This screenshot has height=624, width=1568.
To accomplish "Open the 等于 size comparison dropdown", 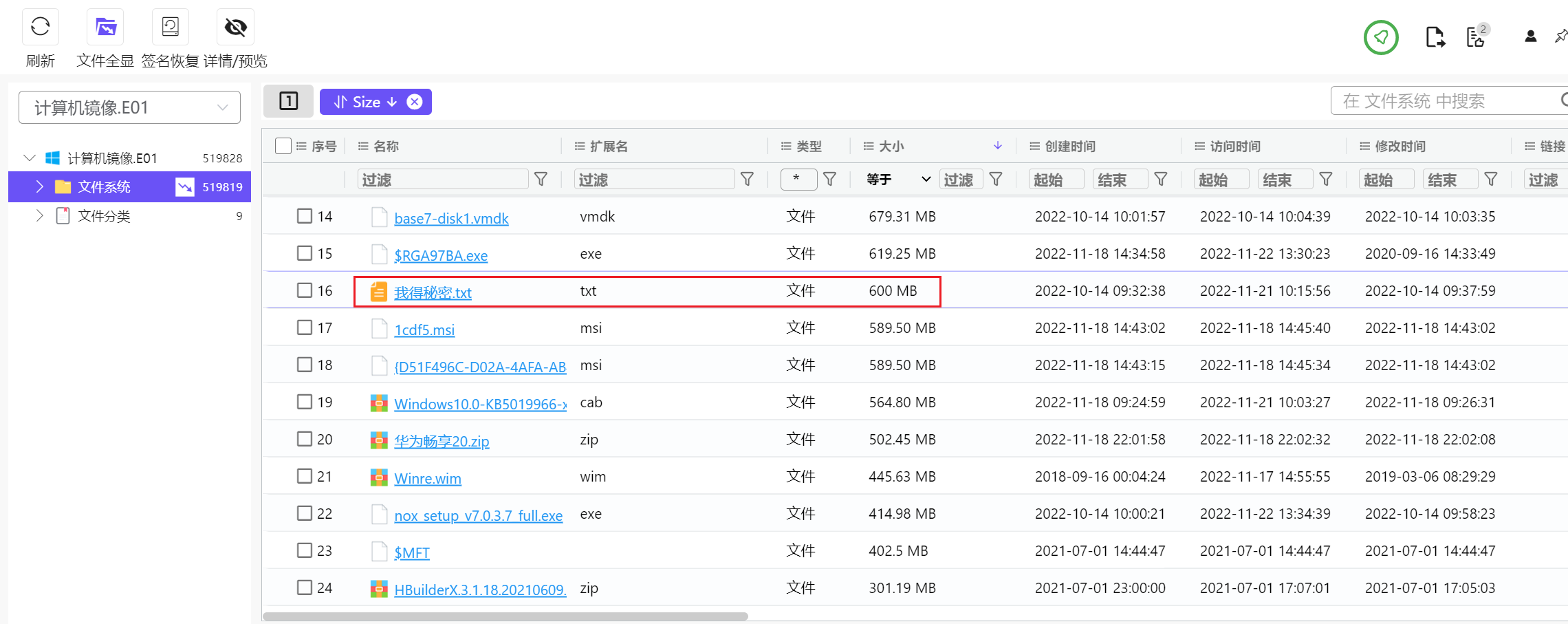I will 898,180.
